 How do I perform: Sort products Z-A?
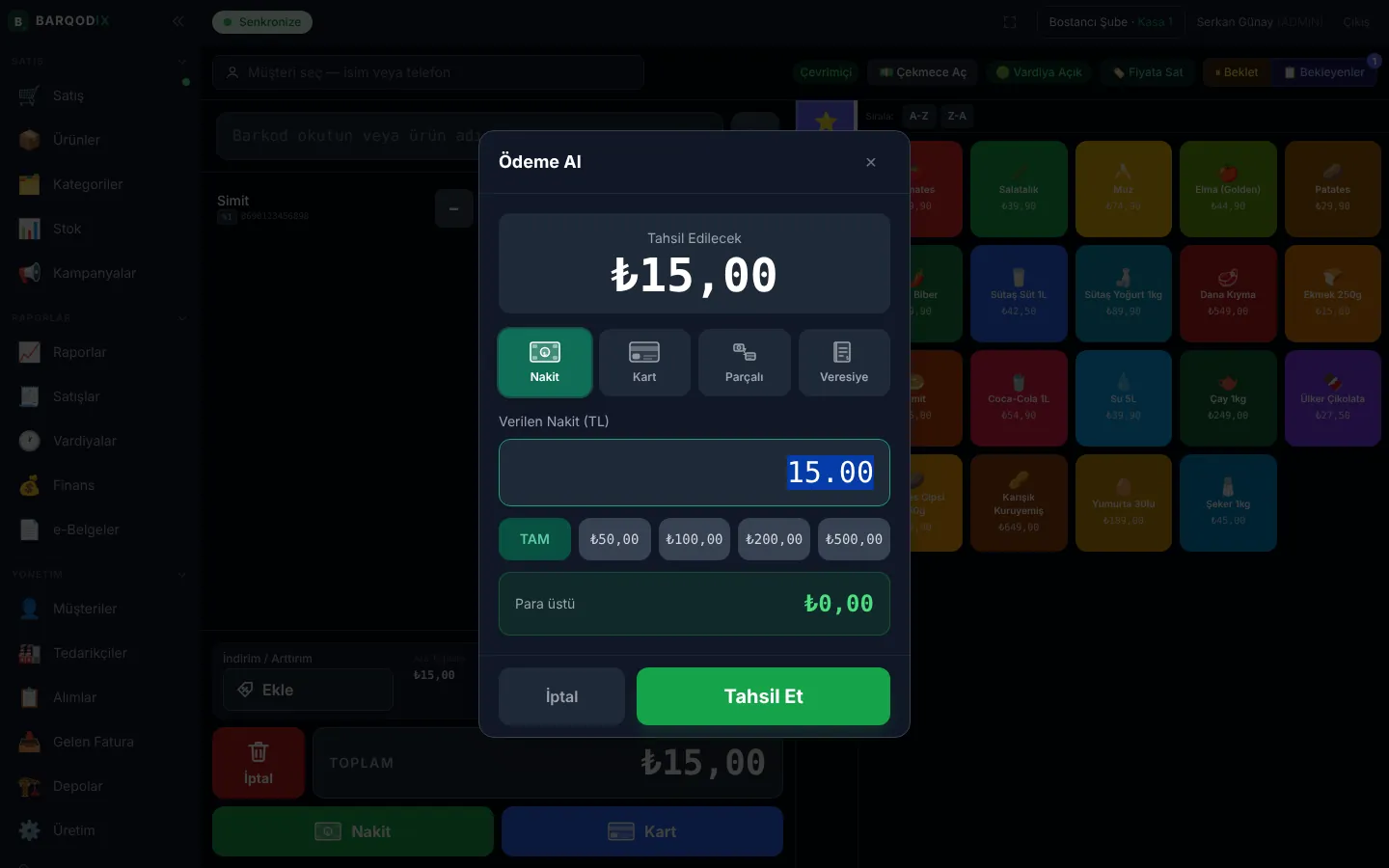pyautogui.click(x=957, y=116)
